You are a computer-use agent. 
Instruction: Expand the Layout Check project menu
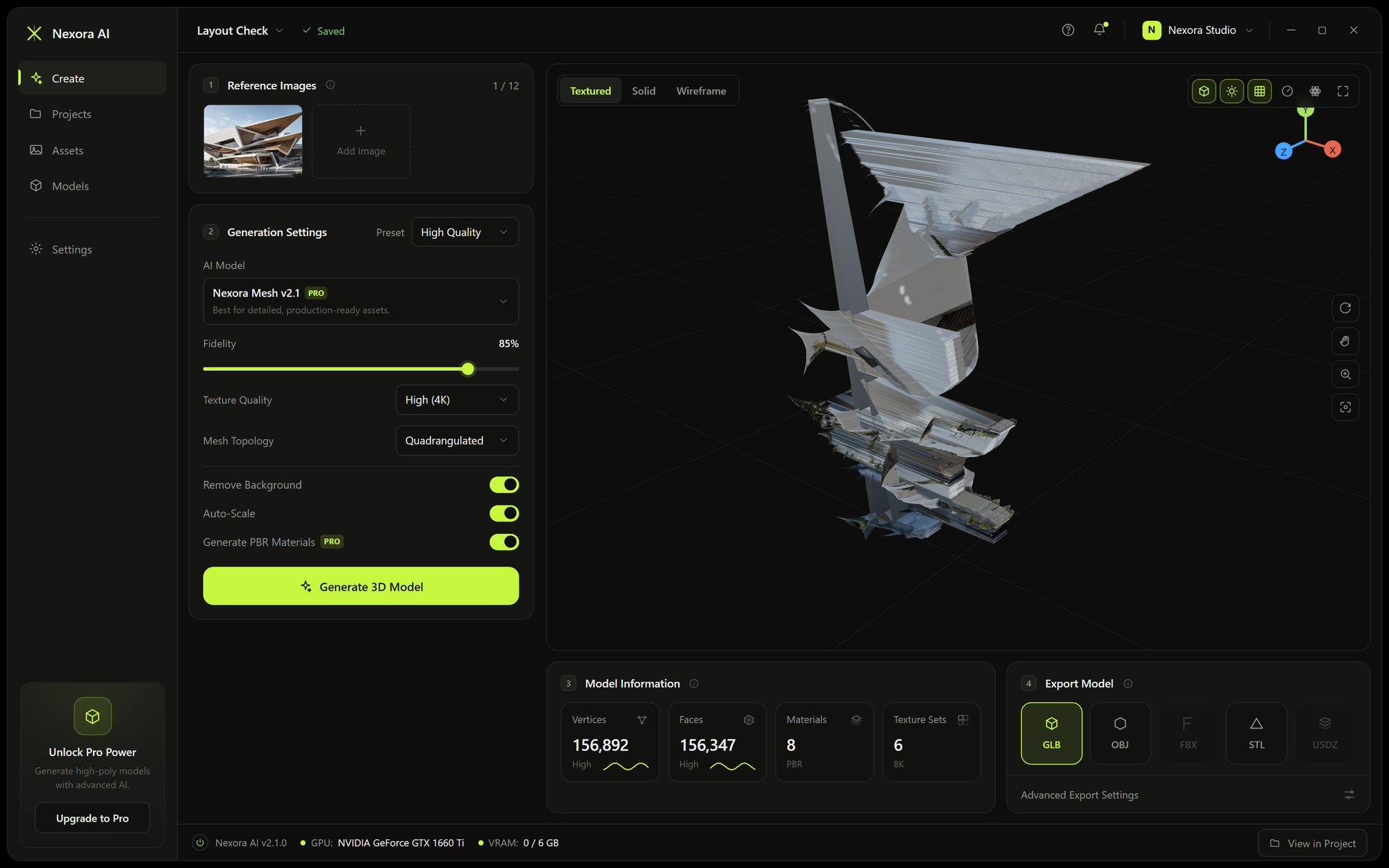240,31
